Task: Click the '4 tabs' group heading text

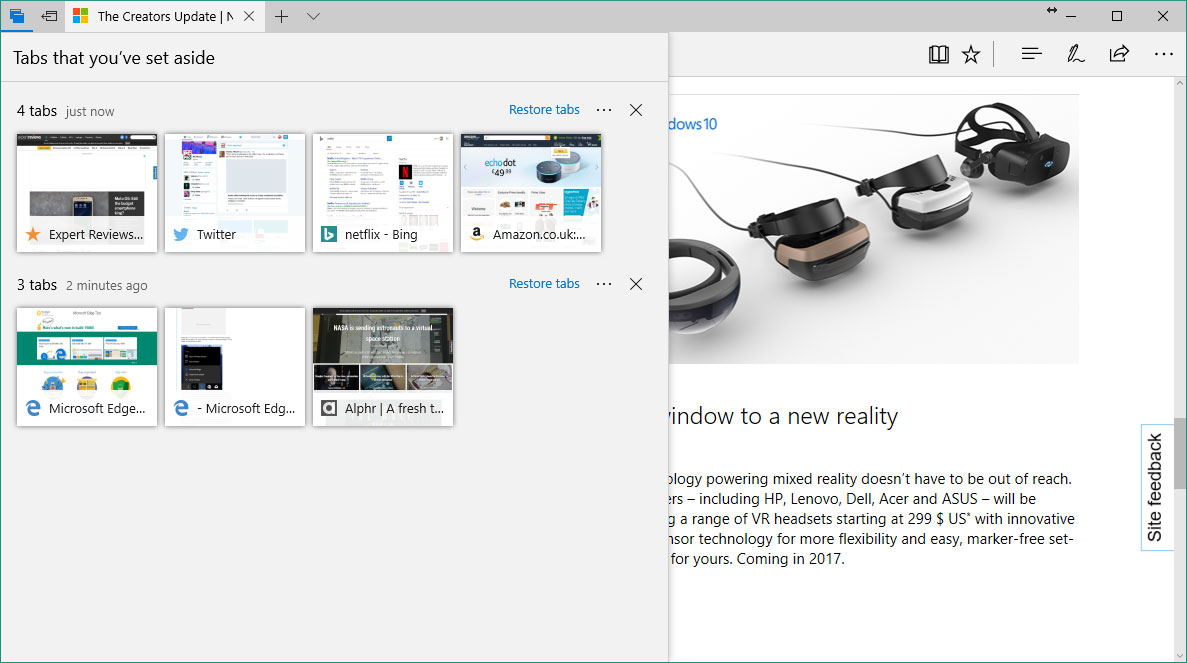Action: (x=36, y=110)
